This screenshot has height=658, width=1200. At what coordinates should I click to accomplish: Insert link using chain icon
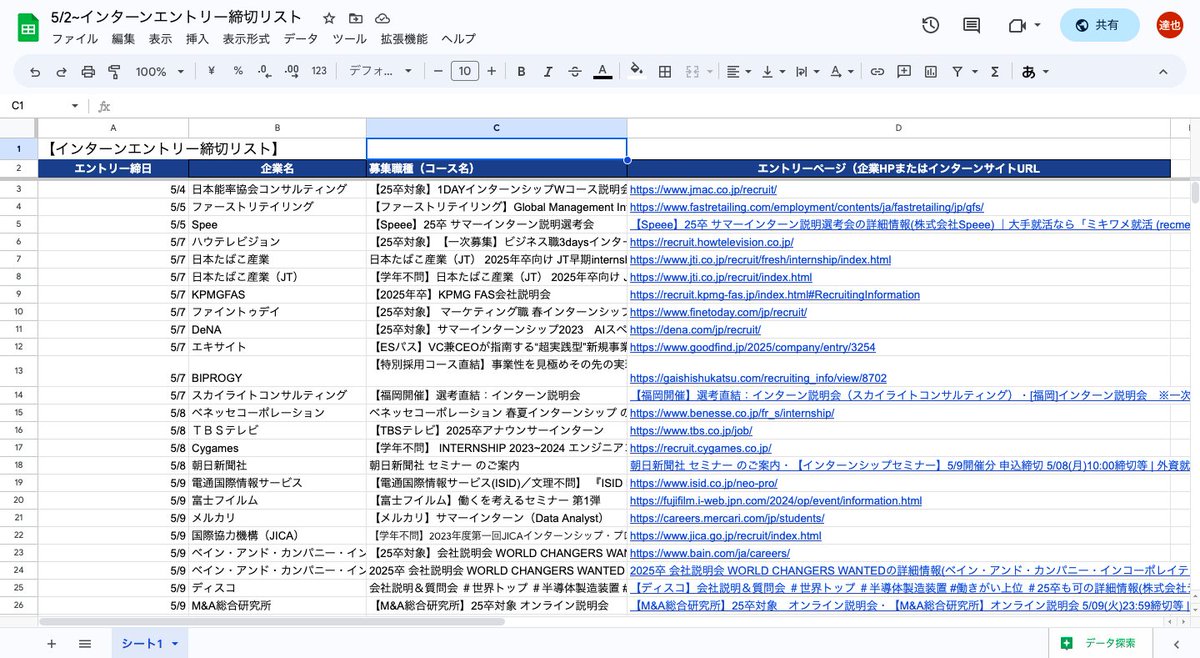[x=877, y=71]
